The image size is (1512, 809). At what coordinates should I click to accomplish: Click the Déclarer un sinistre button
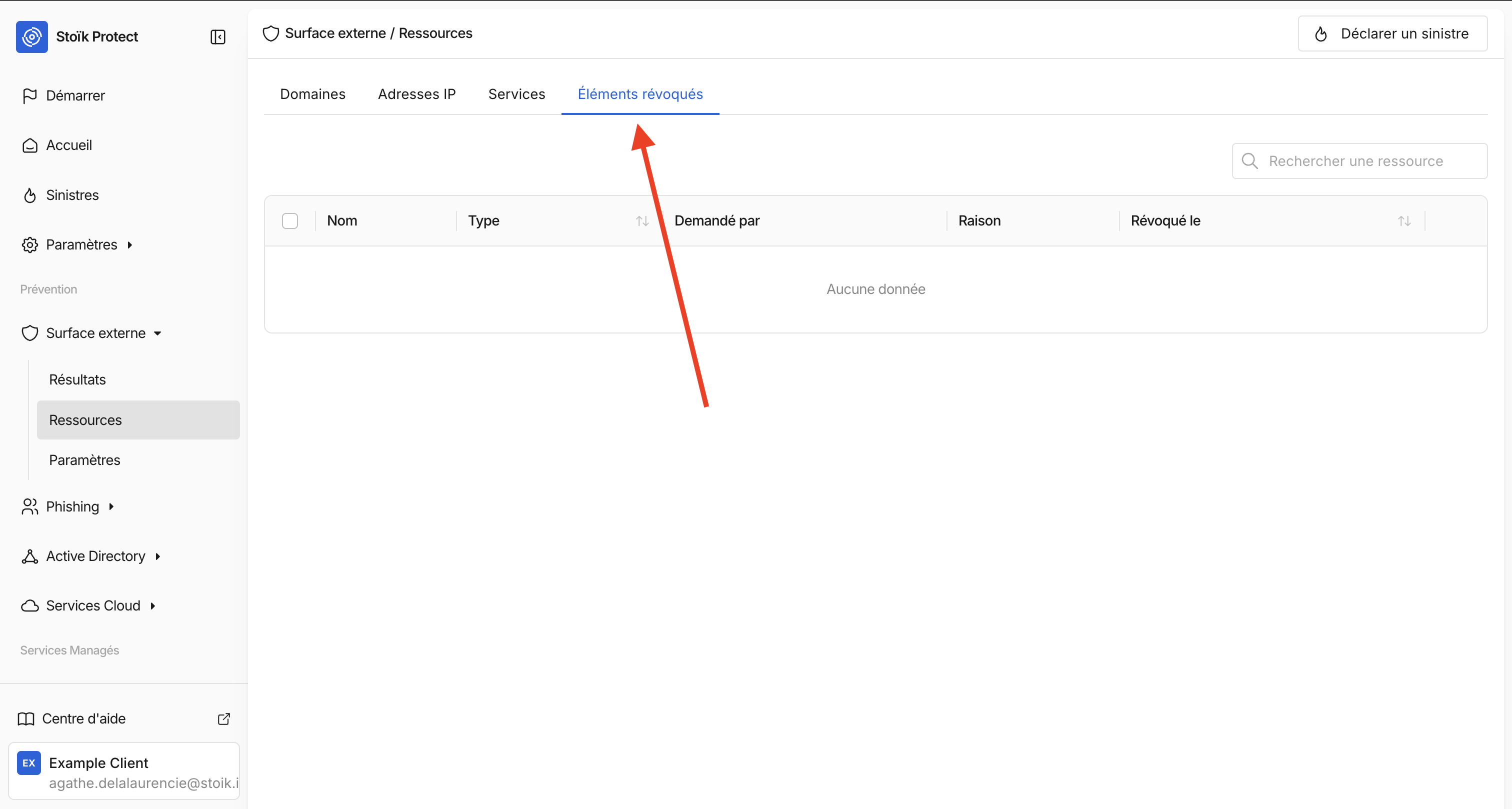[1392, 33]
